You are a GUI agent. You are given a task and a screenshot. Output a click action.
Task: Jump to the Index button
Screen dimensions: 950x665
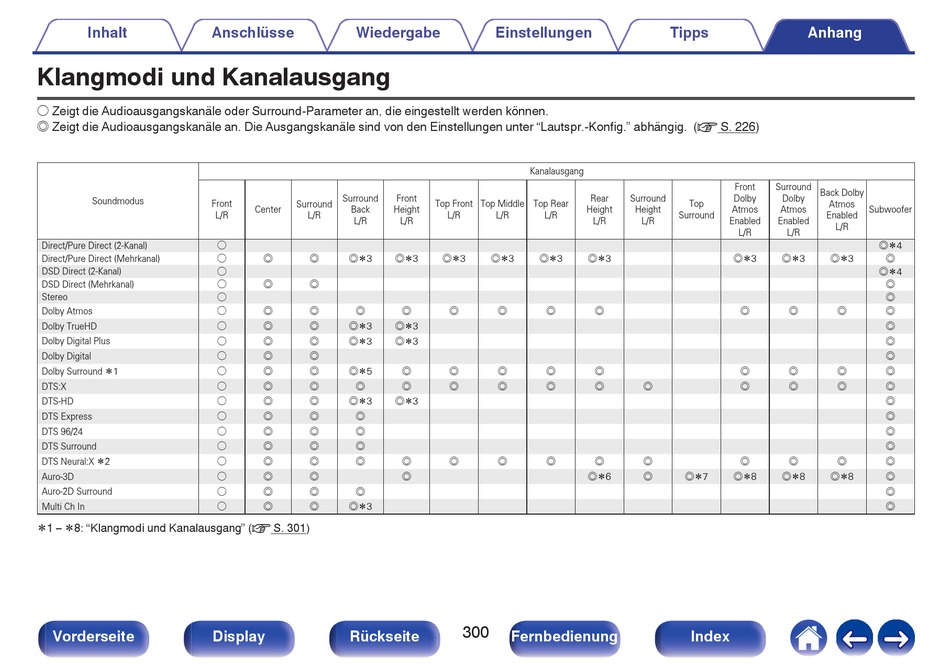pyautogui.click(x=709, y=638)
